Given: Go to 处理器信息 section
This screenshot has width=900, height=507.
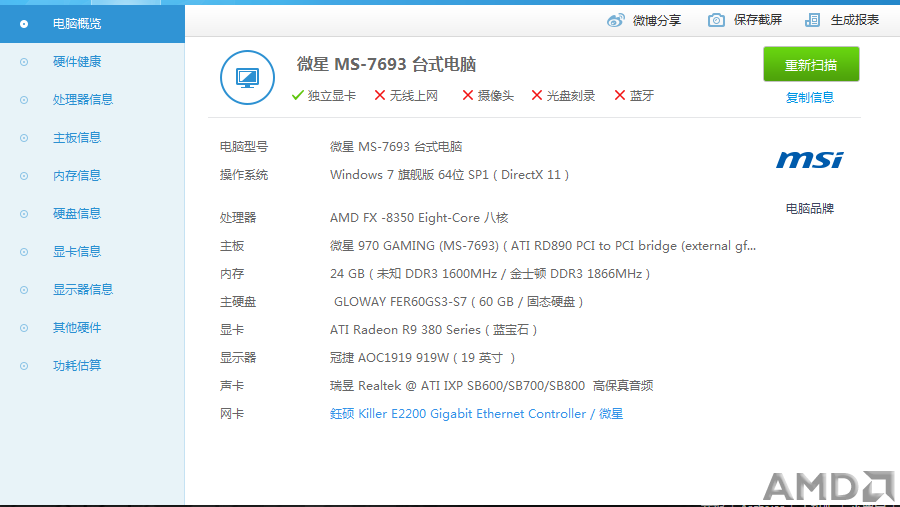Looking at the screenshot, I should [x=83, y=99].
